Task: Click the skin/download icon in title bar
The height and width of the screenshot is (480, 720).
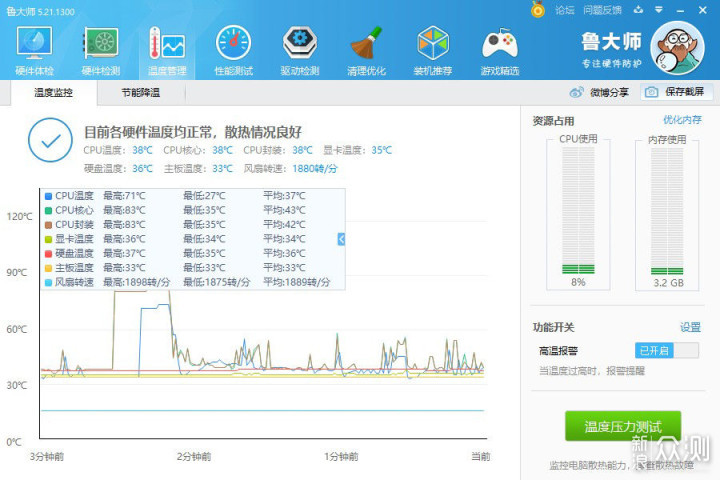Action: click(638, 10)
